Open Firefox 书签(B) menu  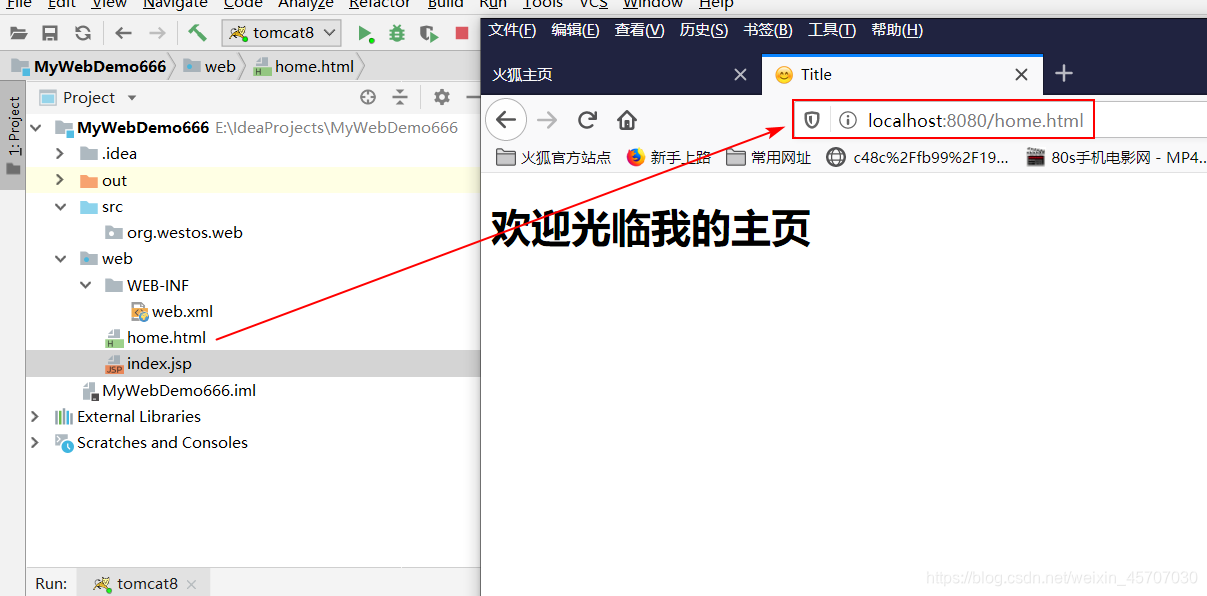coord(768,30)
